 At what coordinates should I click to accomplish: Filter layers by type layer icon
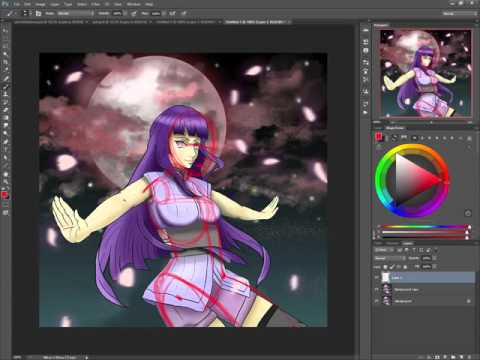point(414,250)
